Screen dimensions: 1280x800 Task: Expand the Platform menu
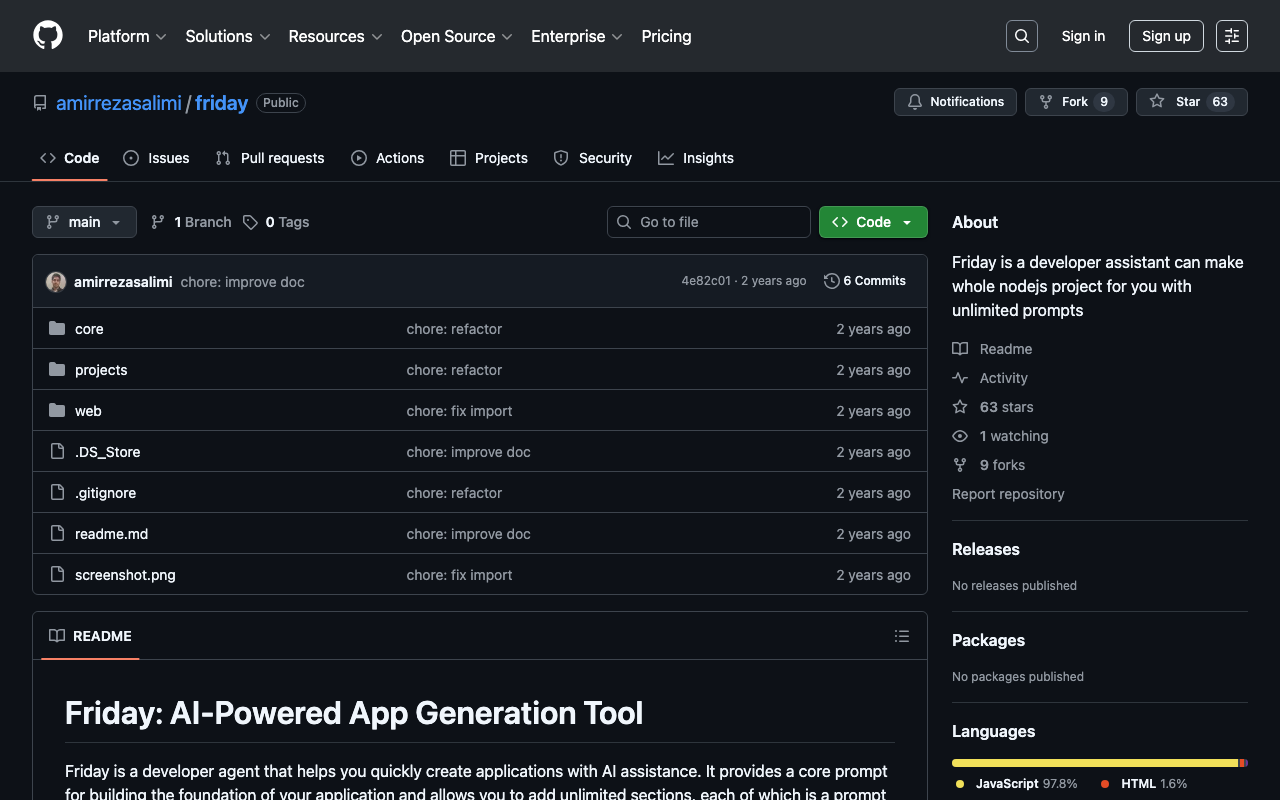[x=126, y=36]
